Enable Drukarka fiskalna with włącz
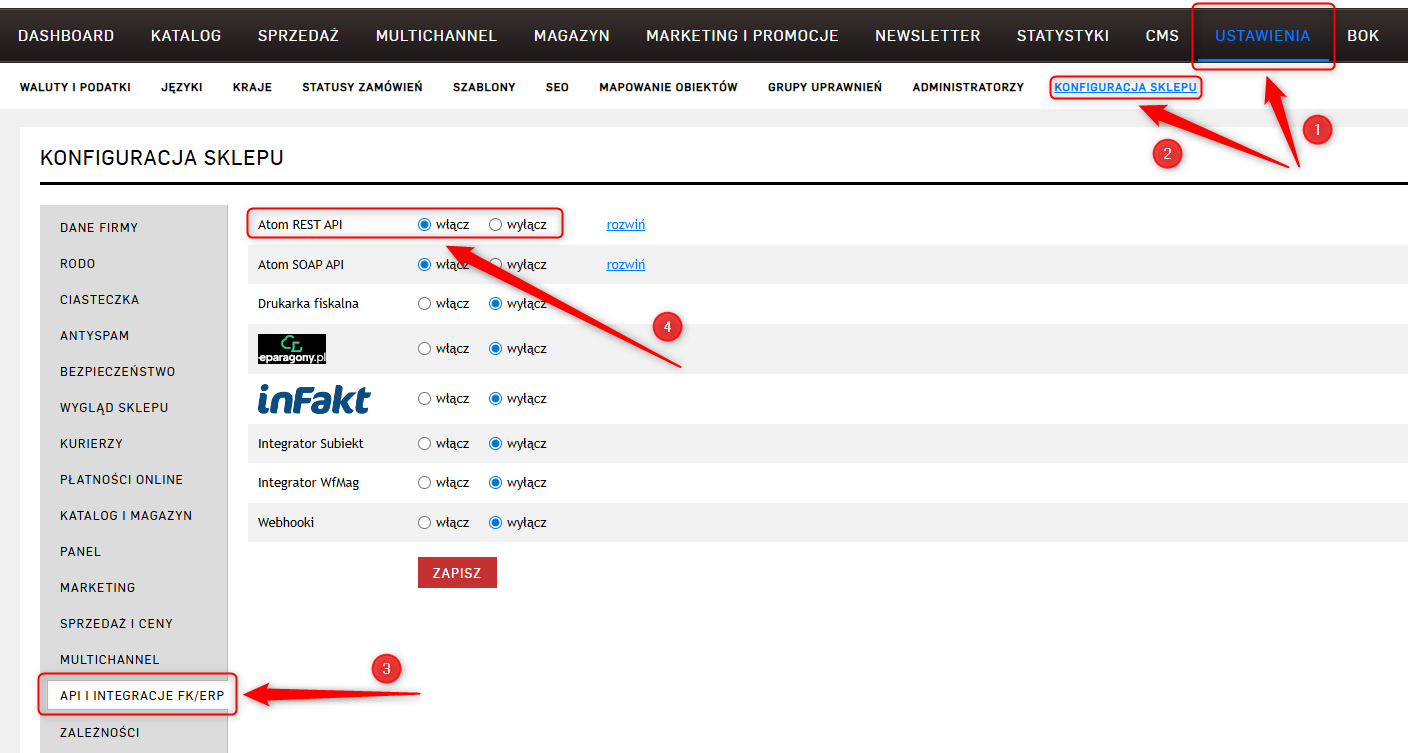Image resolution: width=1408 pixels, height=753 pixels. click(424, 304)
